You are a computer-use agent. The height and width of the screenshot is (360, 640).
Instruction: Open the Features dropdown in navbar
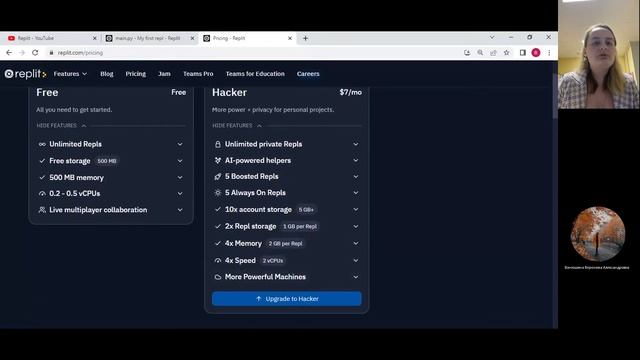point(70,74)
